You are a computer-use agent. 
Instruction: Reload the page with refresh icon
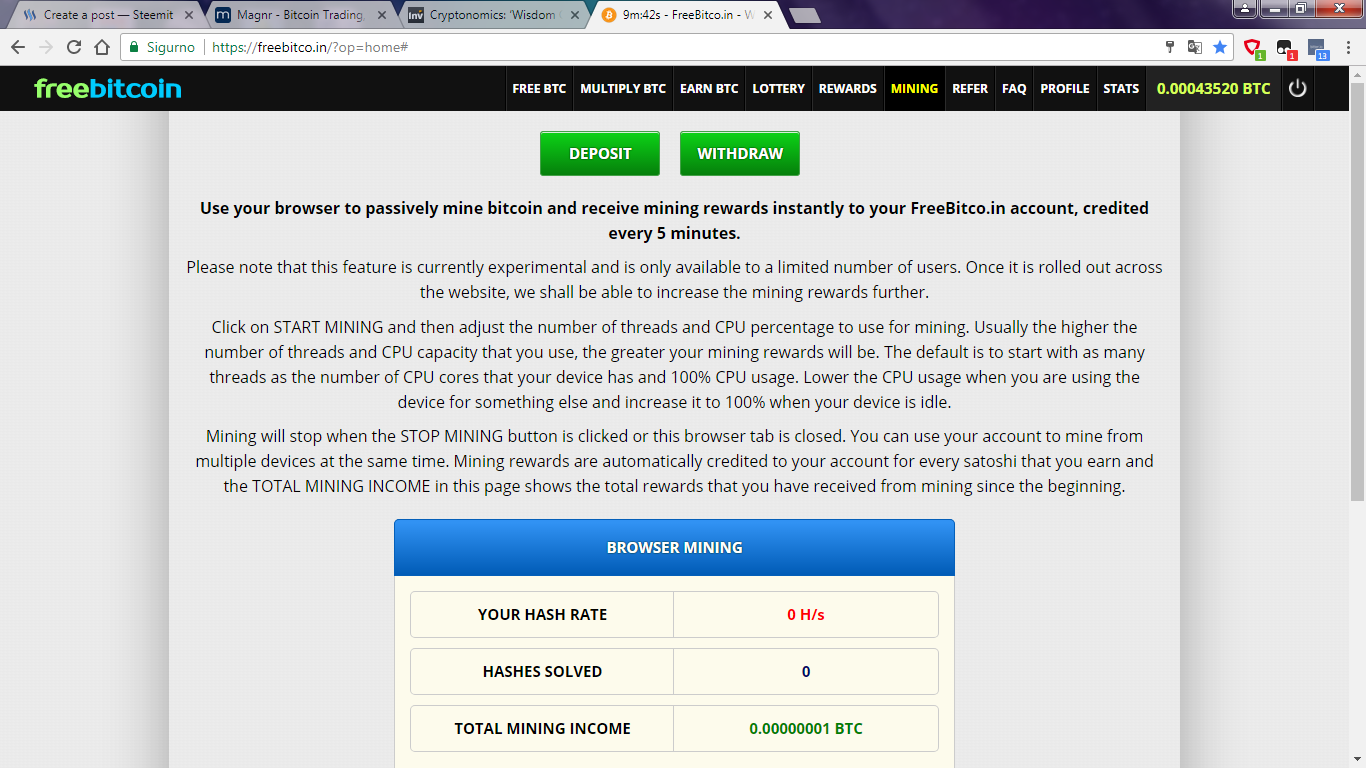point(74,47)
